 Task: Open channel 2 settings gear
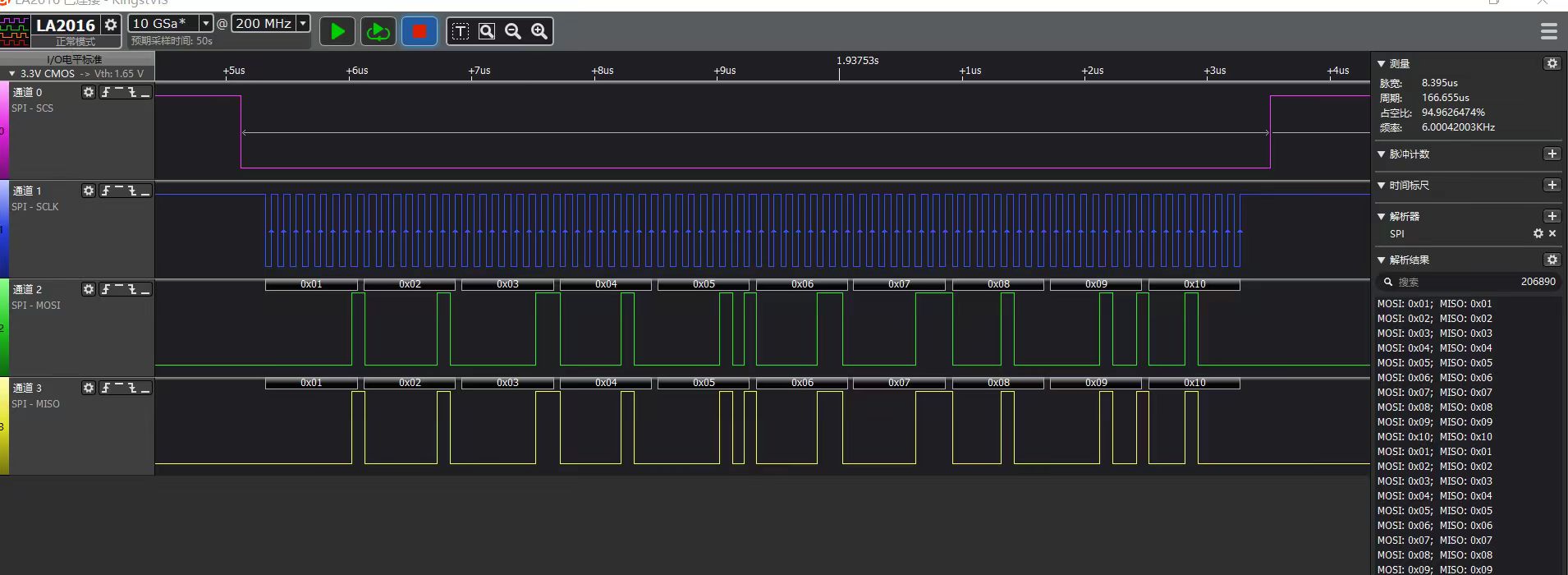[89, 289]
